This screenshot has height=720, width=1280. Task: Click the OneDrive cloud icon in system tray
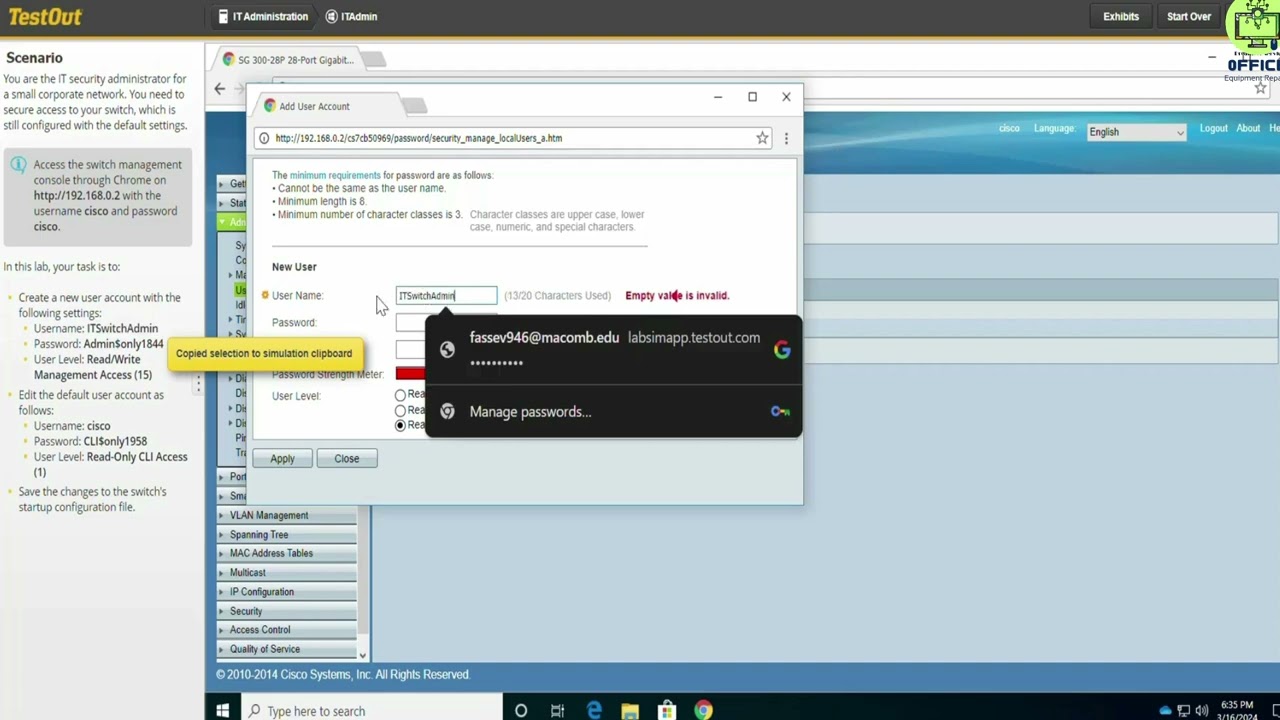point(1165,711)
